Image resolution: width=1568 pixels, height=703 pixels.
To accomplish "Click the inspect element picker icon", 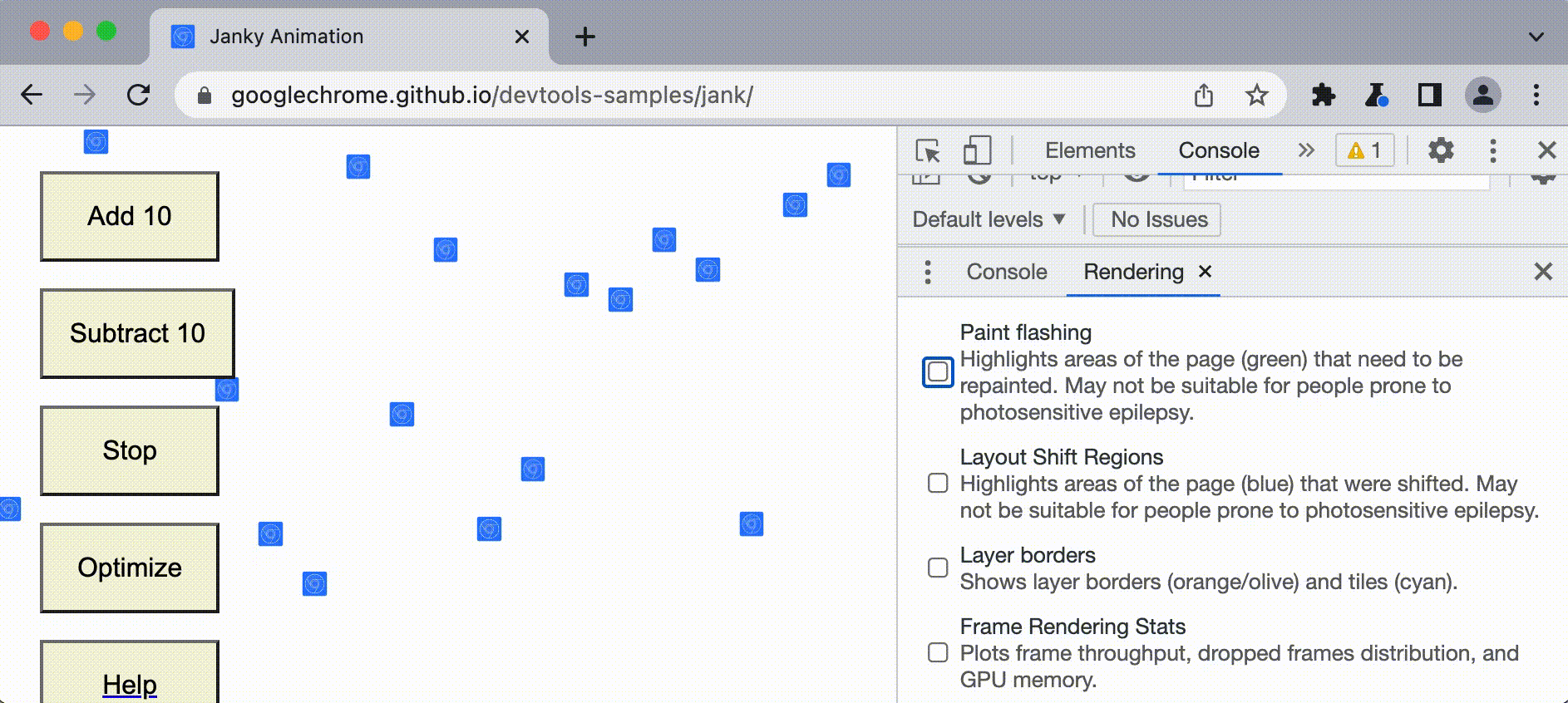I will pos(928,151).
